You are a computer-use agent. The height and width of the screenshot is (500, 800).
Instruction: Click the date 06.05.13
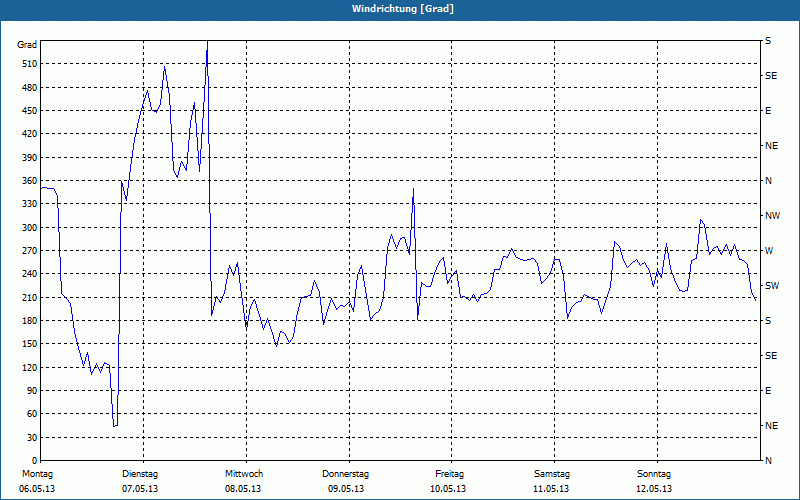click(x=37, y=489)
